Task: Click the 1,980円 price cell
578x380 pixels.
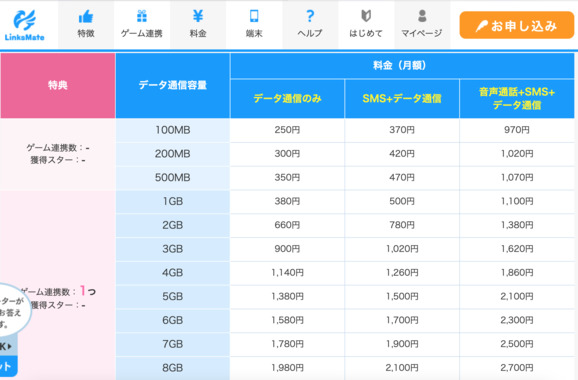Action: 288,368
